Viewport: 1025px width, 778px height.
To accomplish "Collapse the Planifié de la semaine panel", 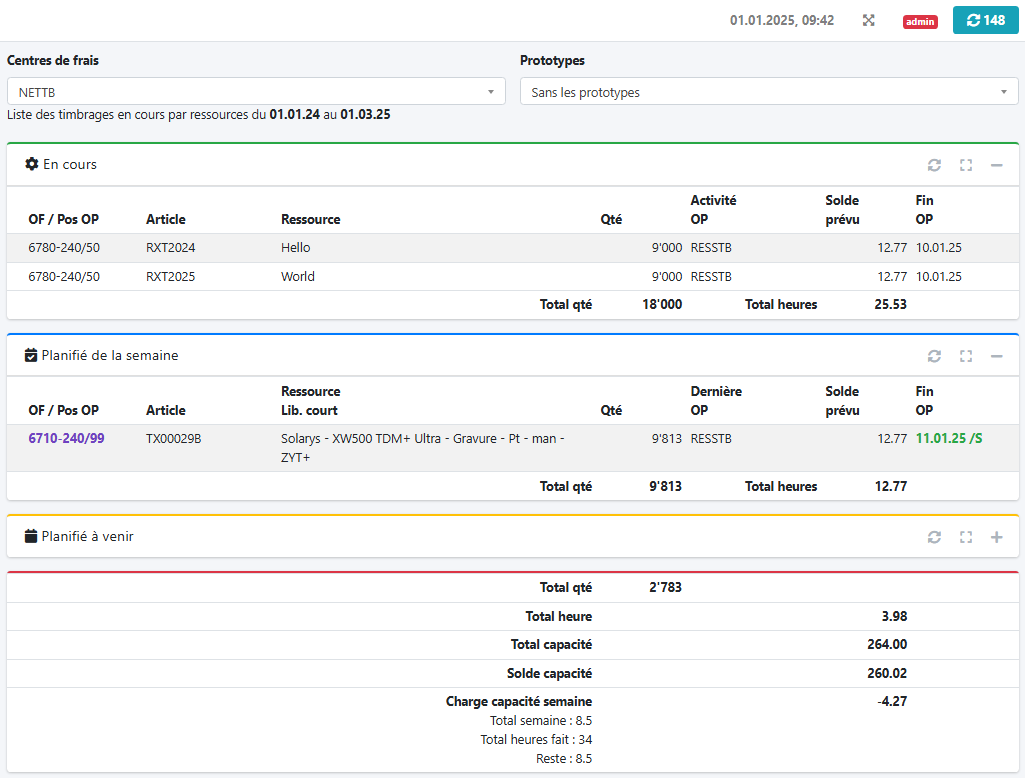I will click(996, 356).
